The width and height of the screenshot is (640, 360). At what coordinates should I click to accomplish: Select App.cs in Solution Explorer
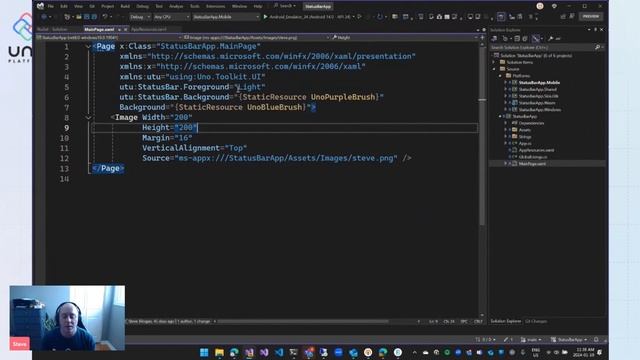(525, 143)
